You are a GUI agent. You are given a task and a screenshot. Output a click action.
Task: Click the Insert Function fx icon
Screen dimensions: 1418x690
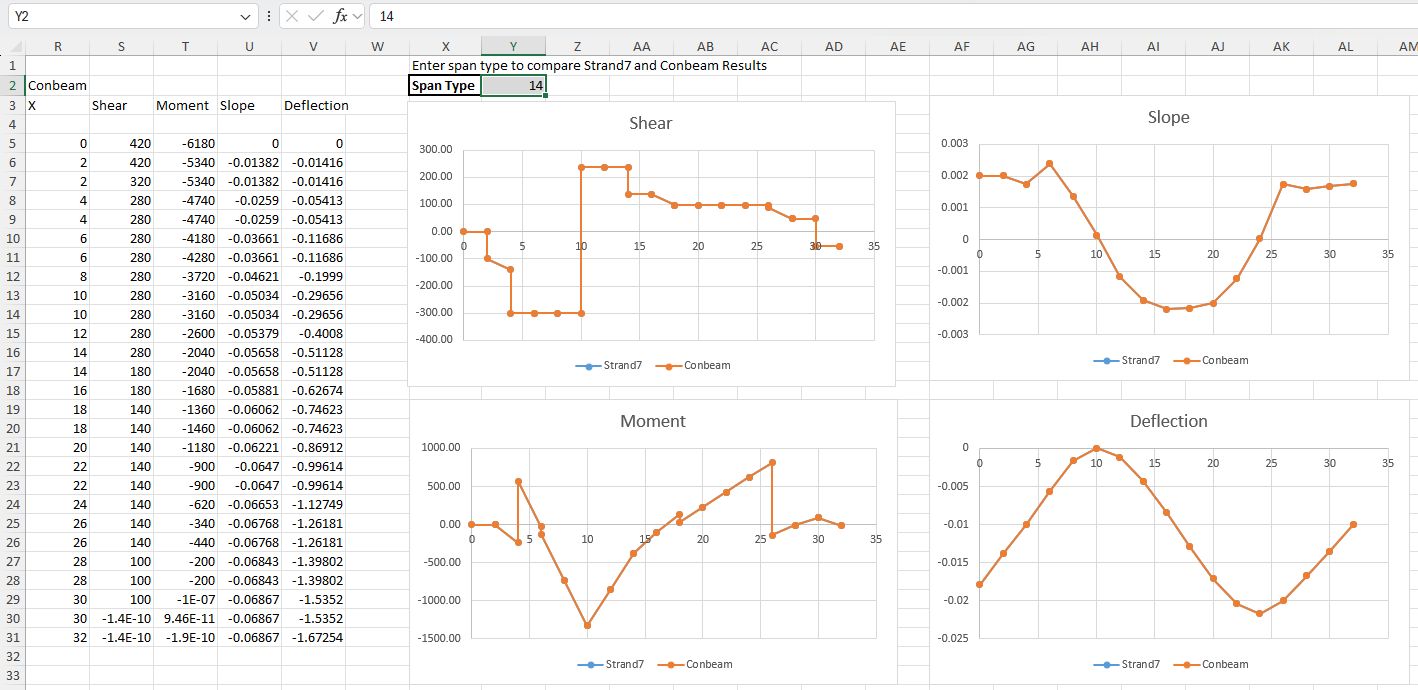coord(342,16)
